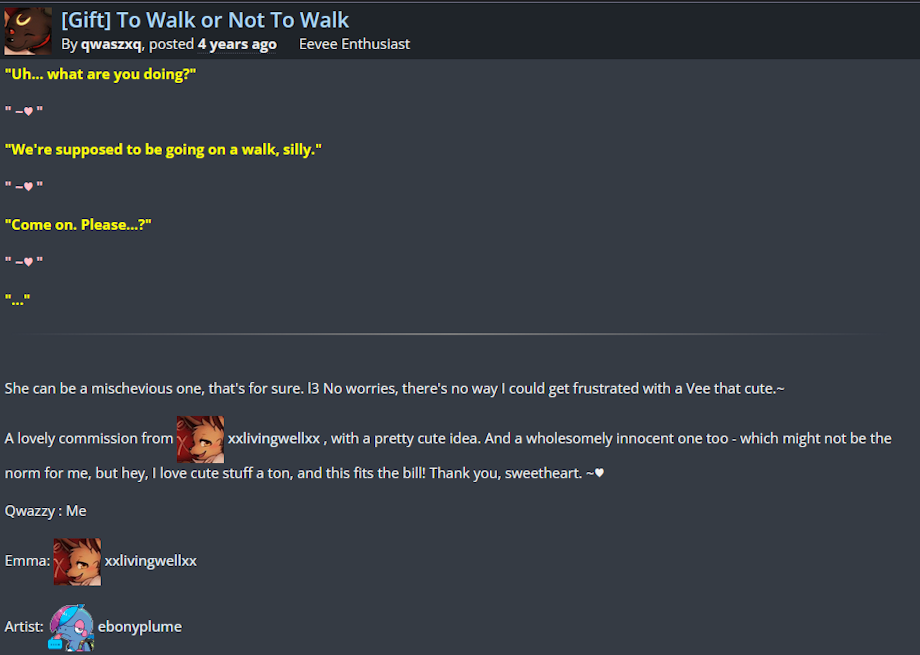Click the "Eevee Enthusiast" user title

(354, 44)
